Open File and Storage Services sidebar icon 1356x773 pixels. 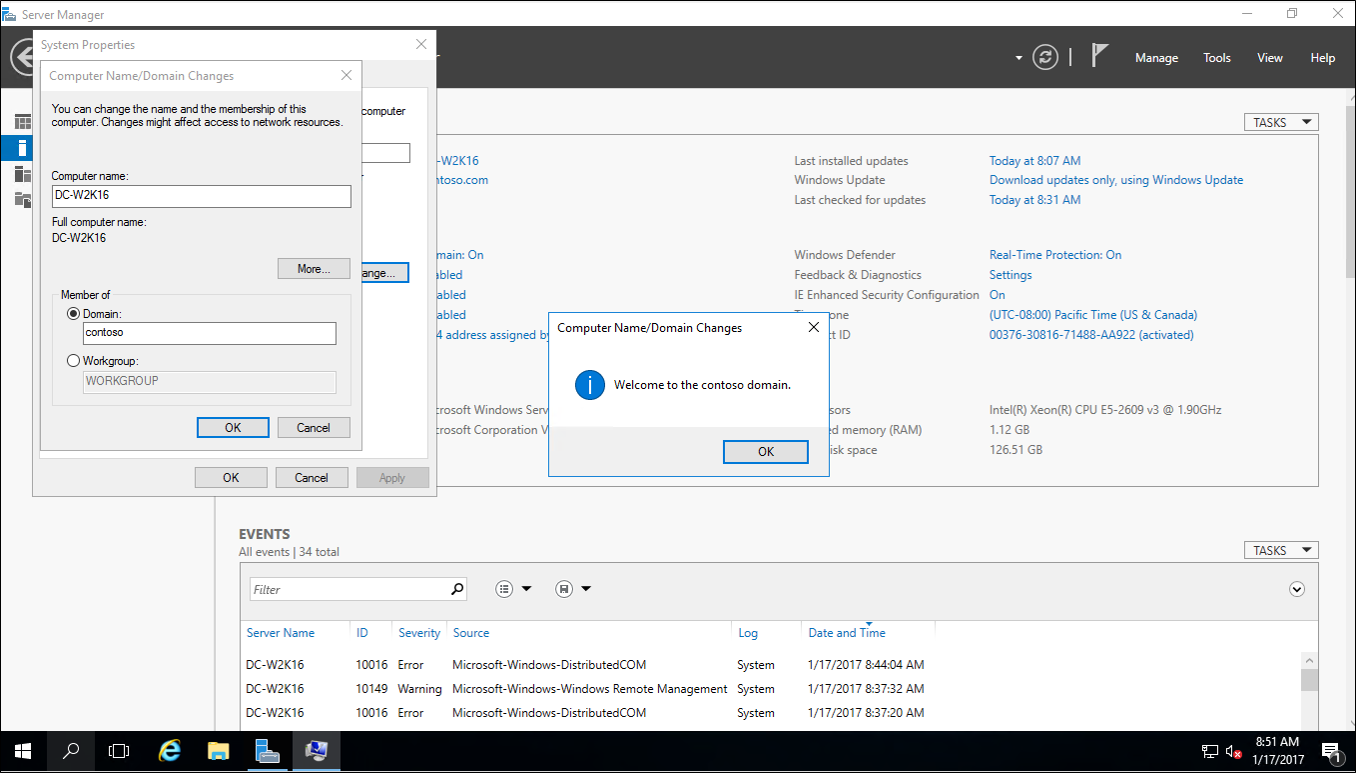click(23, 199)
